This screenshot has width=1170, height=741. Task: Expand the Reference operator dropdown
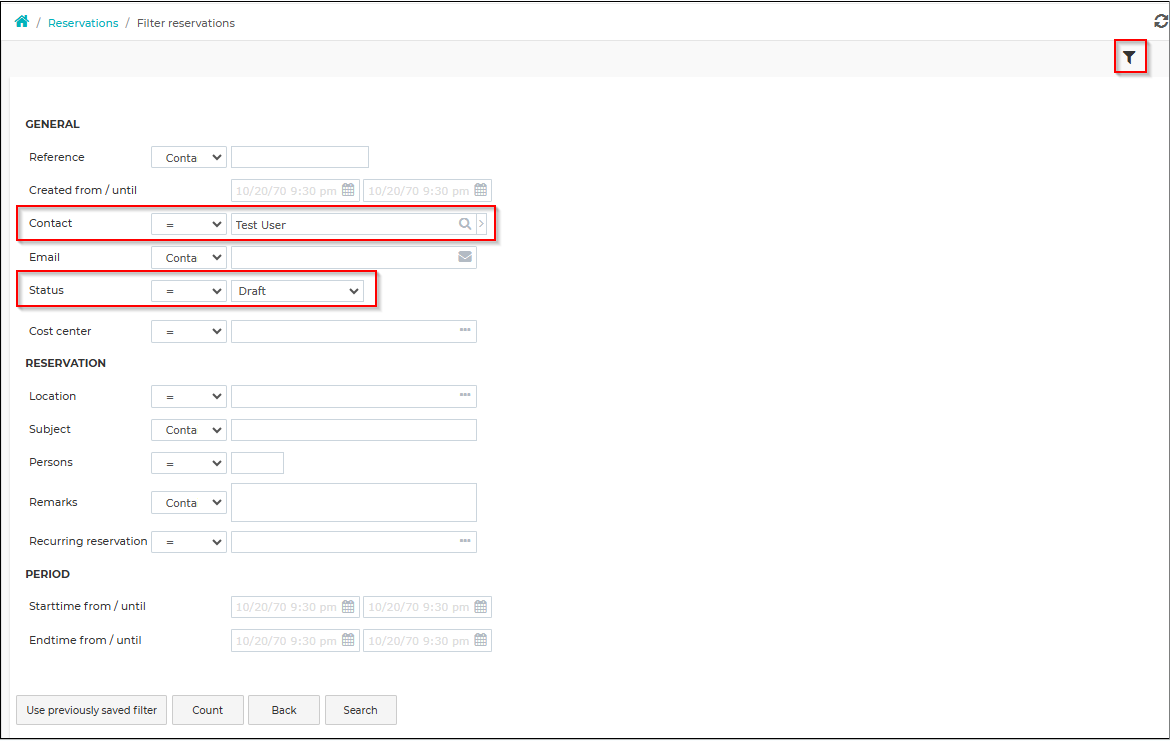(189, 157)
